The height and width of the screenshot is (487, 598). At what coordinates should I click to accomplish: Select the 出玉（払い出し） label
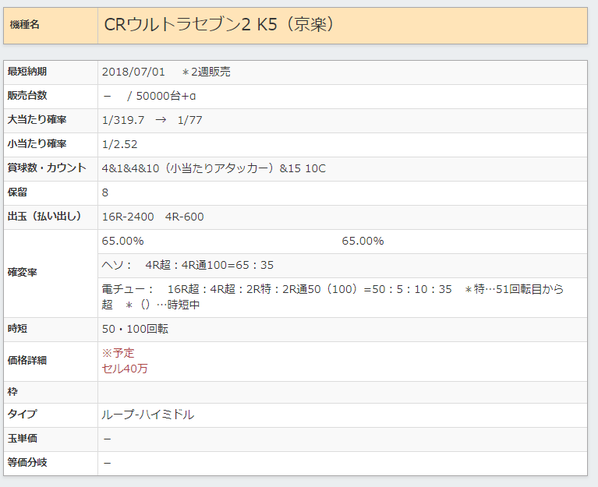44,216
